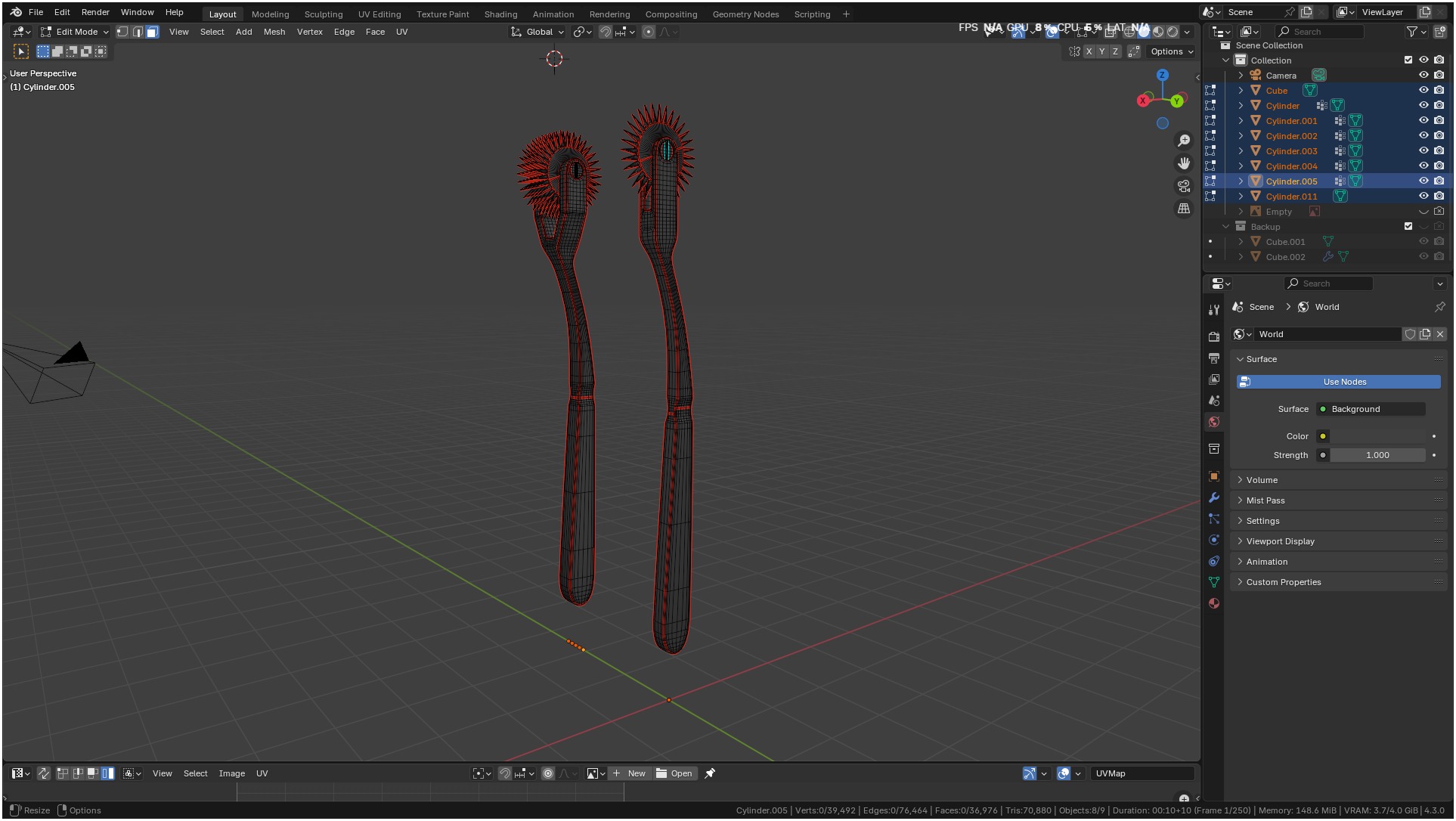Click the hand pan view gizmo
Screen dimensions: 1456x821
click(1184, 163)
